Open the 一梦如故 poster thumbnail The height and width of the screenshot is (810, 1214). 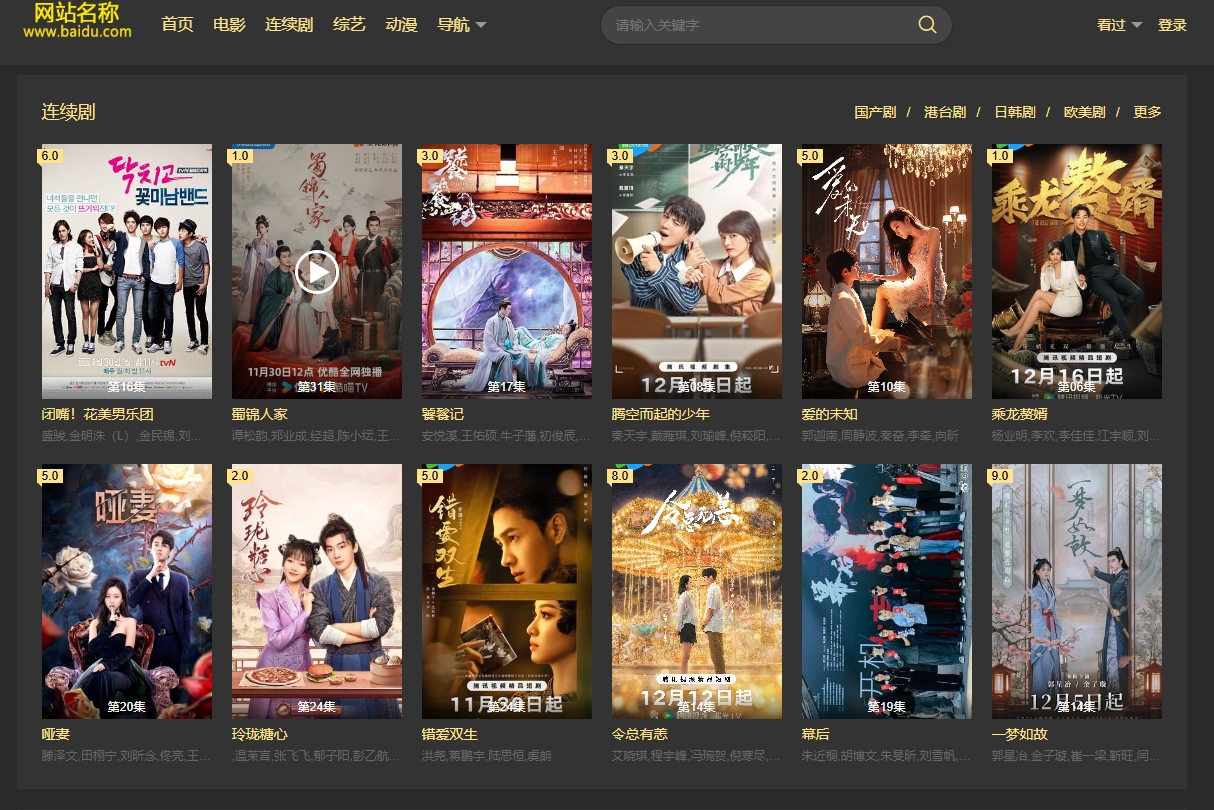tap(1077, 591)
